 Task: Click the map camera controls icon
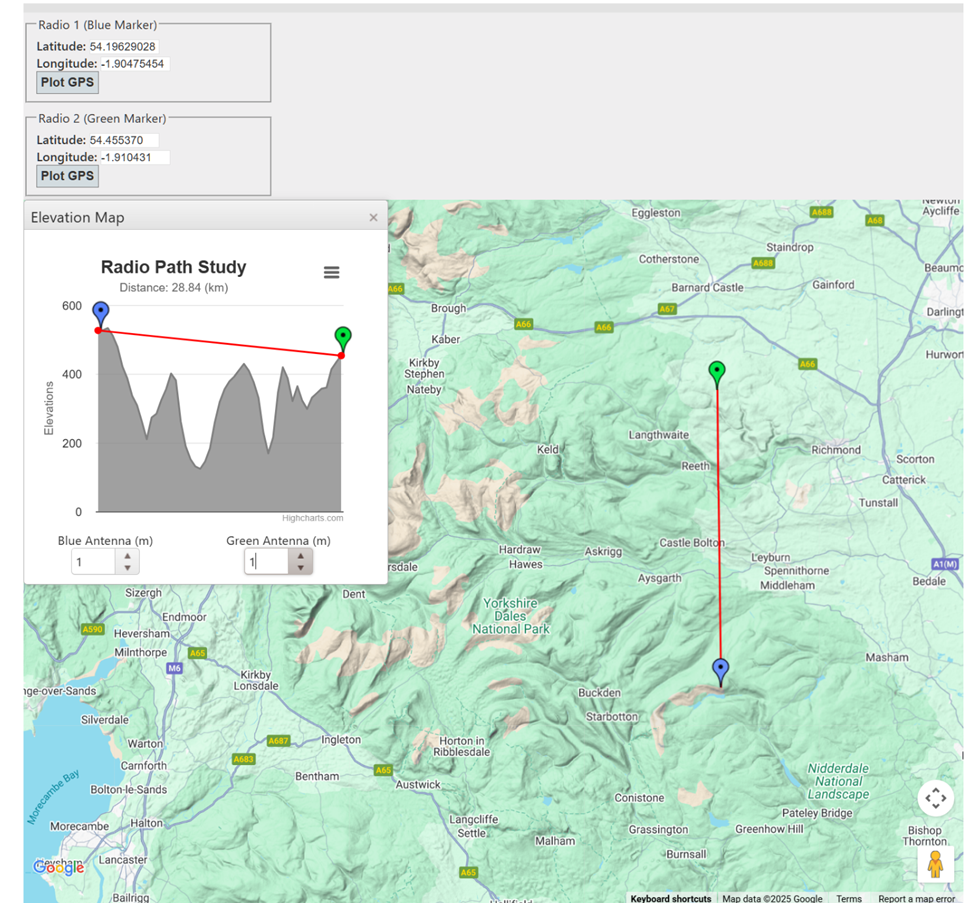[935, 798]
